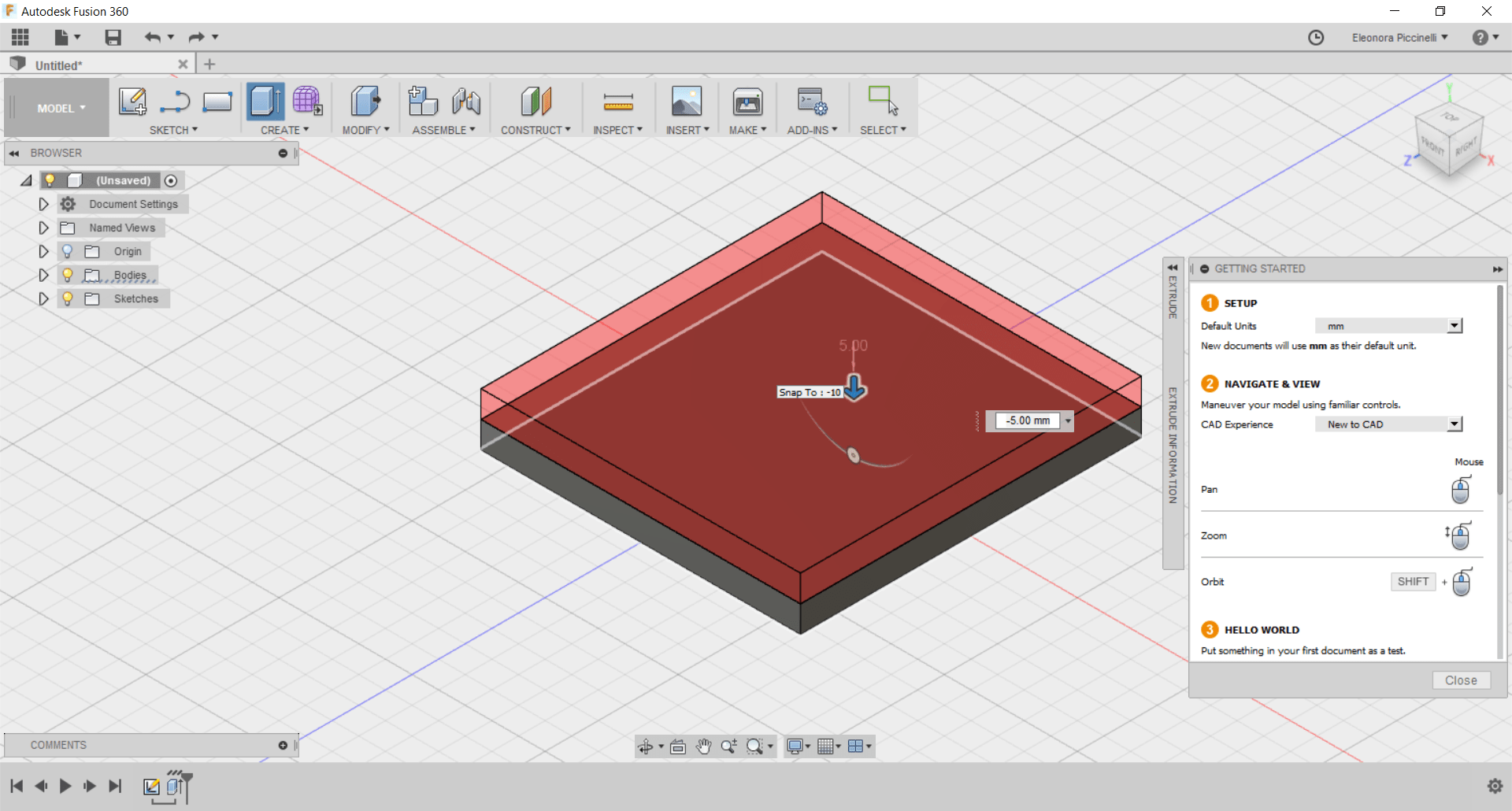Open the help question mark icon
Screen dimensions: 1512x811
(x=1480, y=38)
